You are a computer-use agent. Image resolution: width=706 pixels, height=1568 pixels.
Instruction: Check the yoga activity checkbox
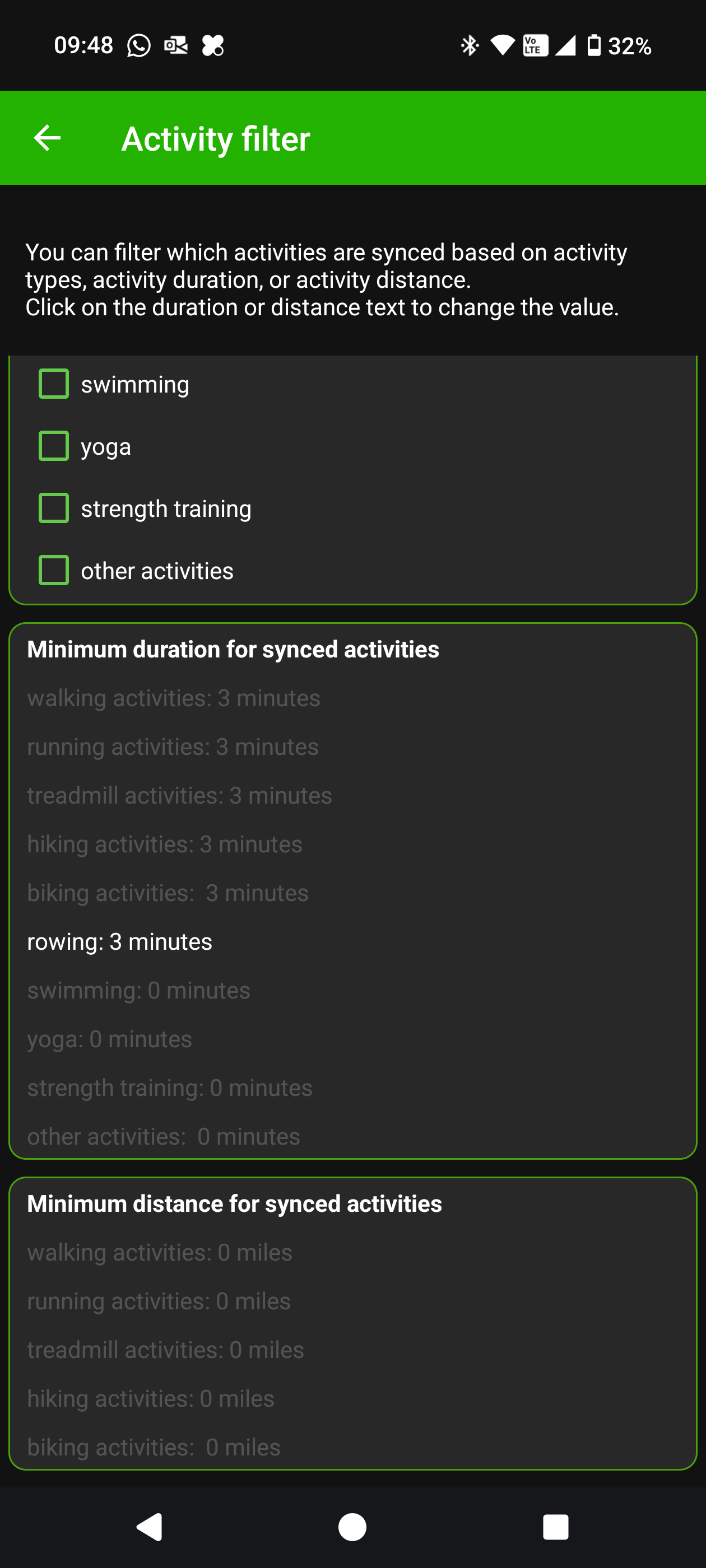point(54,446)
